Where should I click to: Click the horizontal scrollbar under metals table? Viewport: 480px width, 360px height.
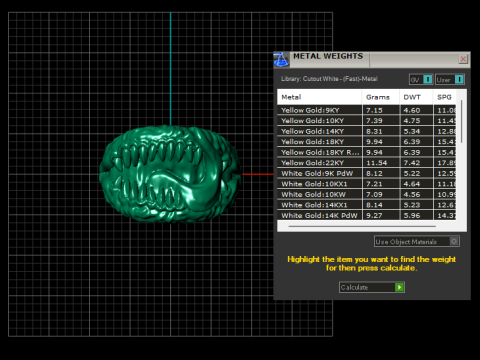(x=362, y=226)
